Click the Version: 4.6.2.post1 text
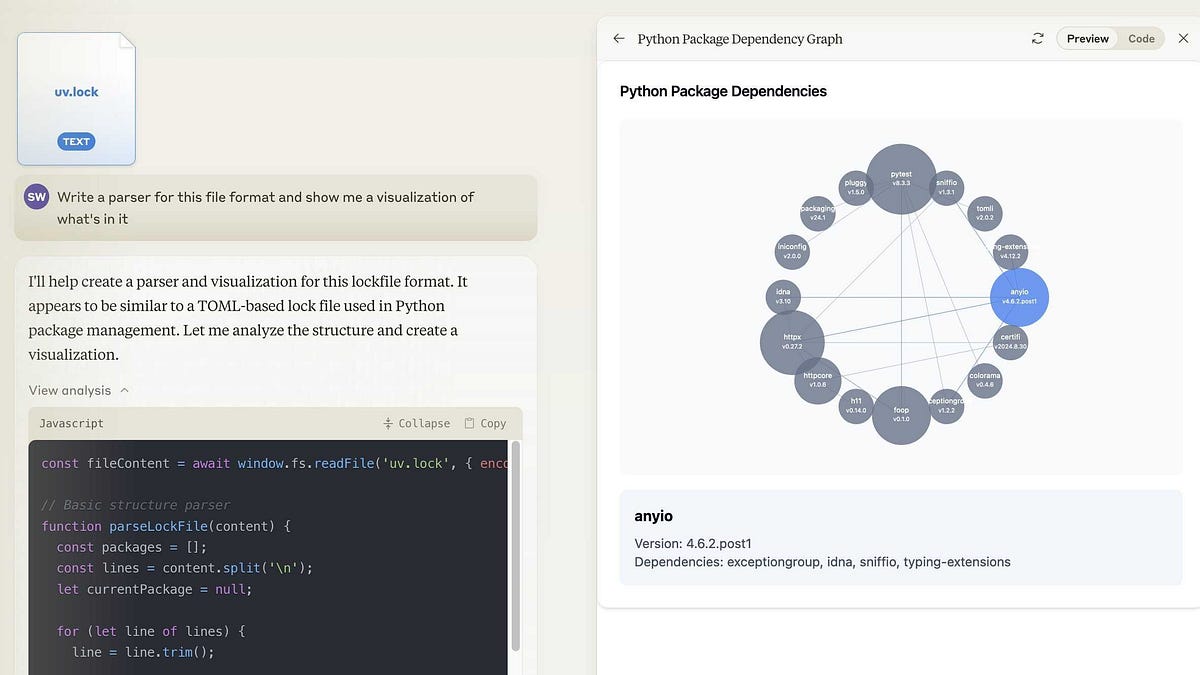 (693, 544)
